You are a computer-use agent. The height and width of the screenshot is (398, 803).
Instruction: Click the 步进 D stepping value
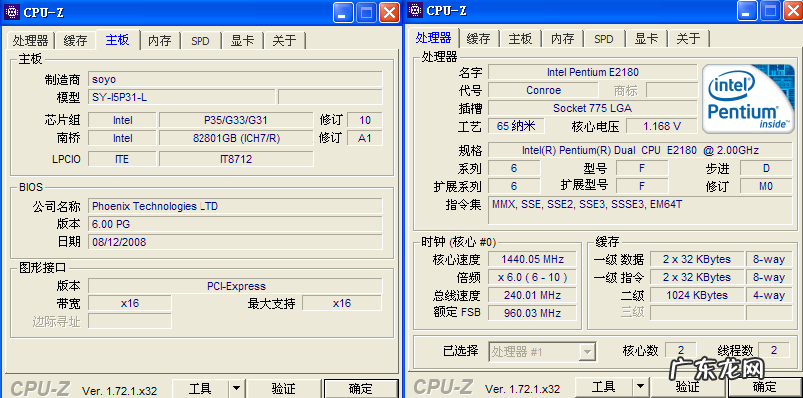(x=766, y=168)
